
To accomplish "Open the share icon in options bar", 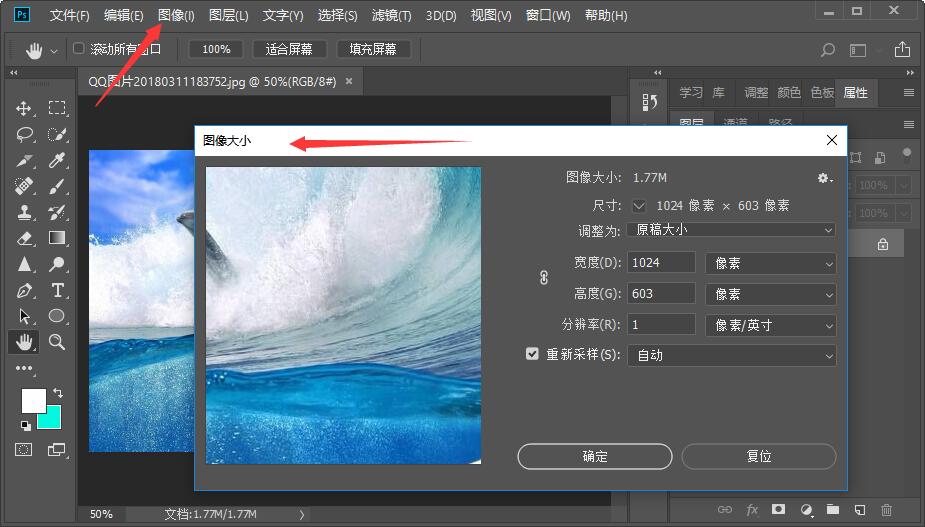I will click(902, 50).
